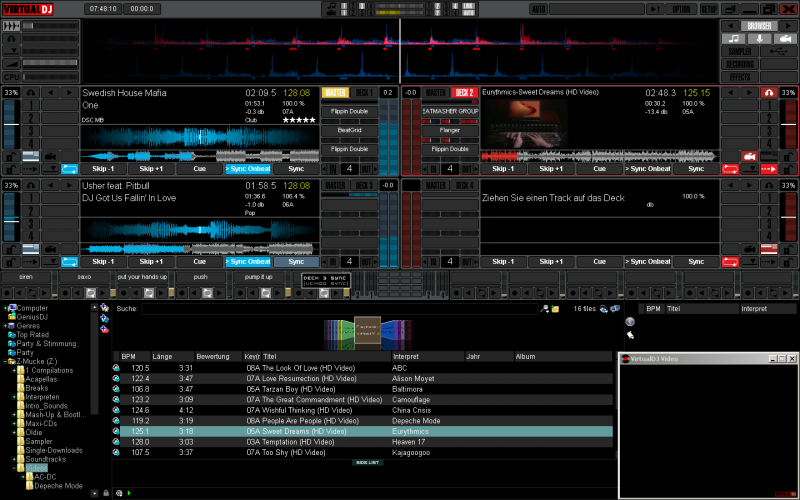This screenshot has width=800, height=500.
Task: Click deck 2 red video camera icon
Action: tap(749, 156)
